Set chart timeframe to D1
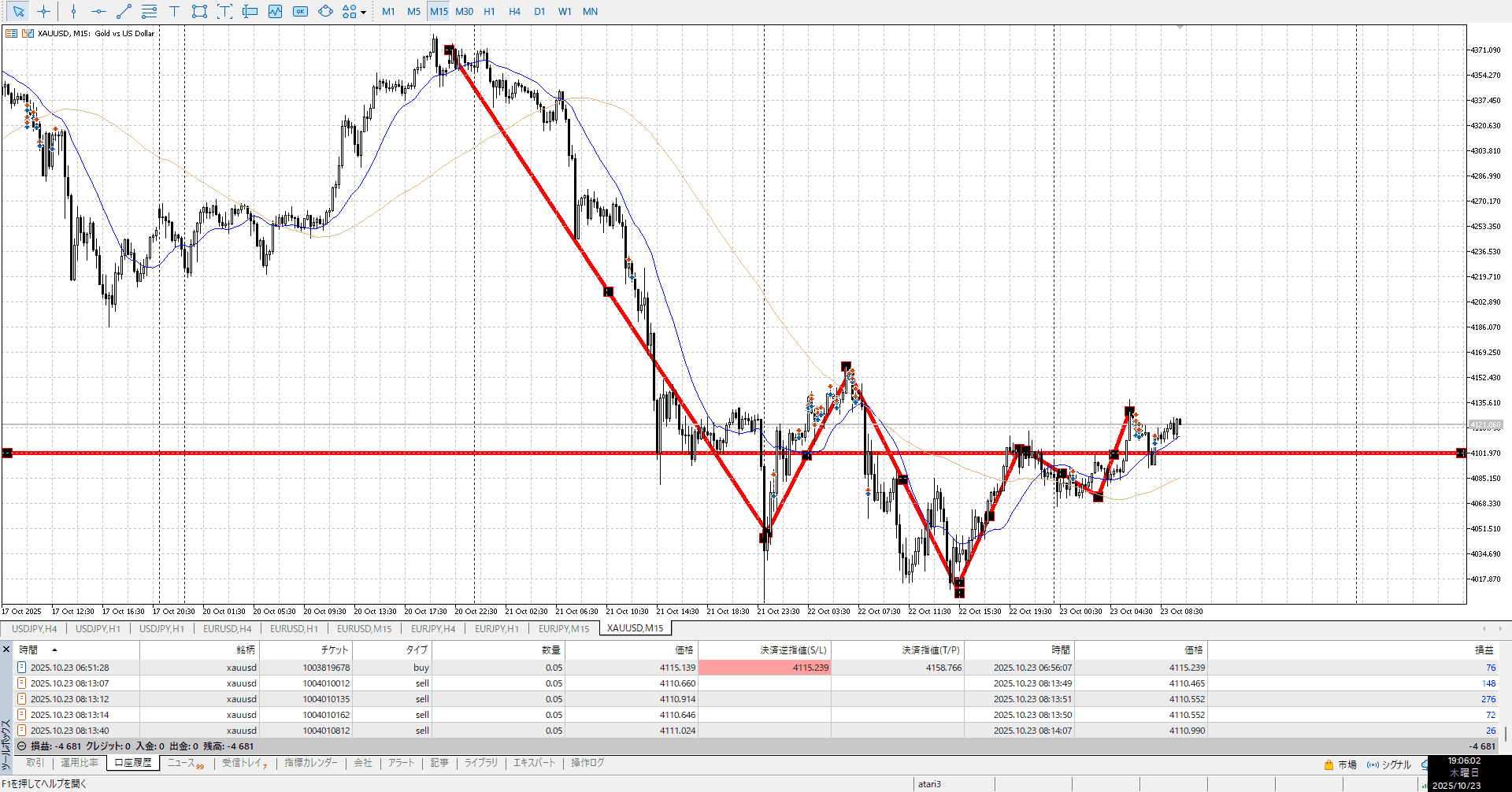1512x792 pixels. pos(539,12)
